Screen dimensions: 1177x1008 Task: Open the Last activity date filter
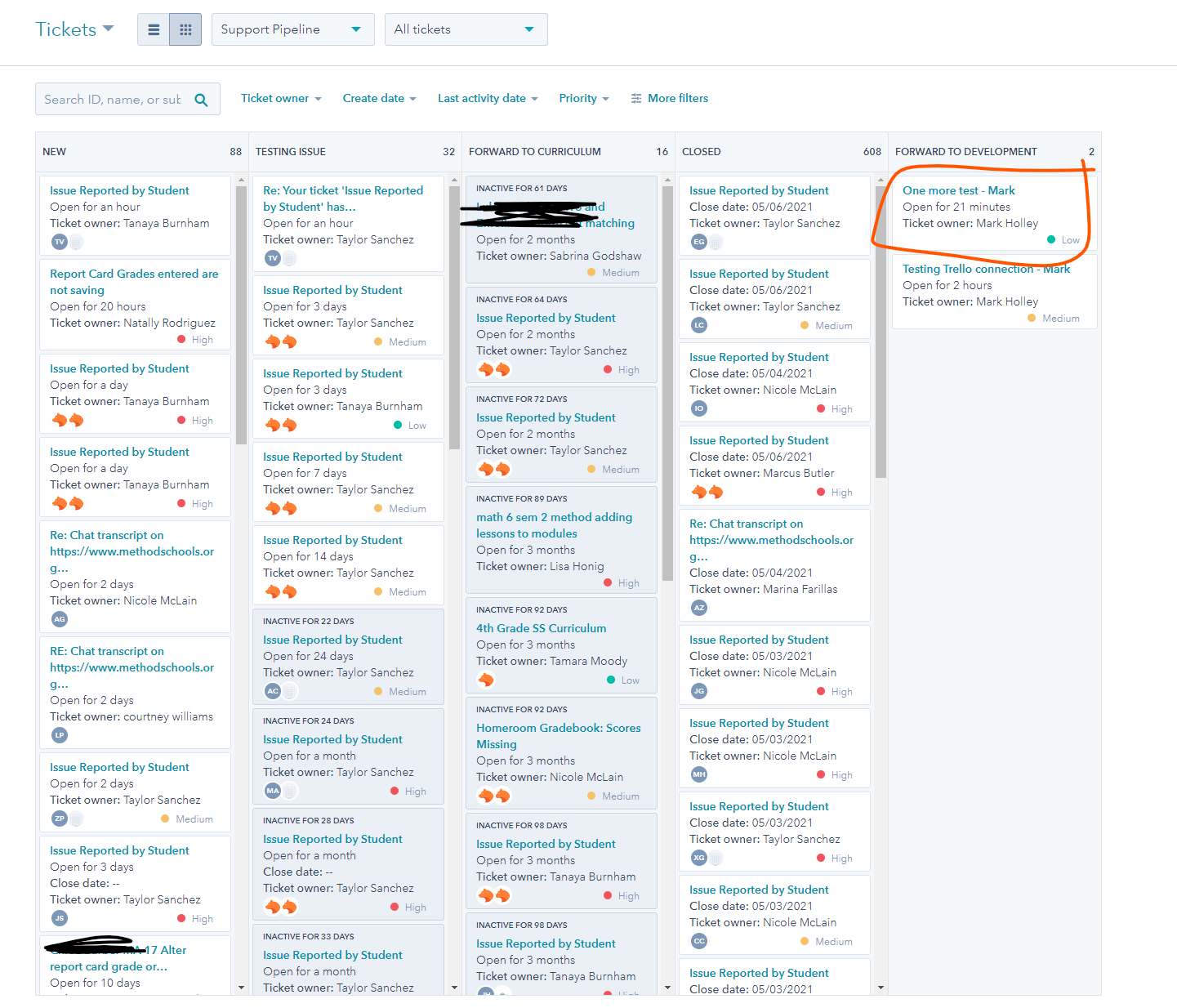tap(487, 99)
